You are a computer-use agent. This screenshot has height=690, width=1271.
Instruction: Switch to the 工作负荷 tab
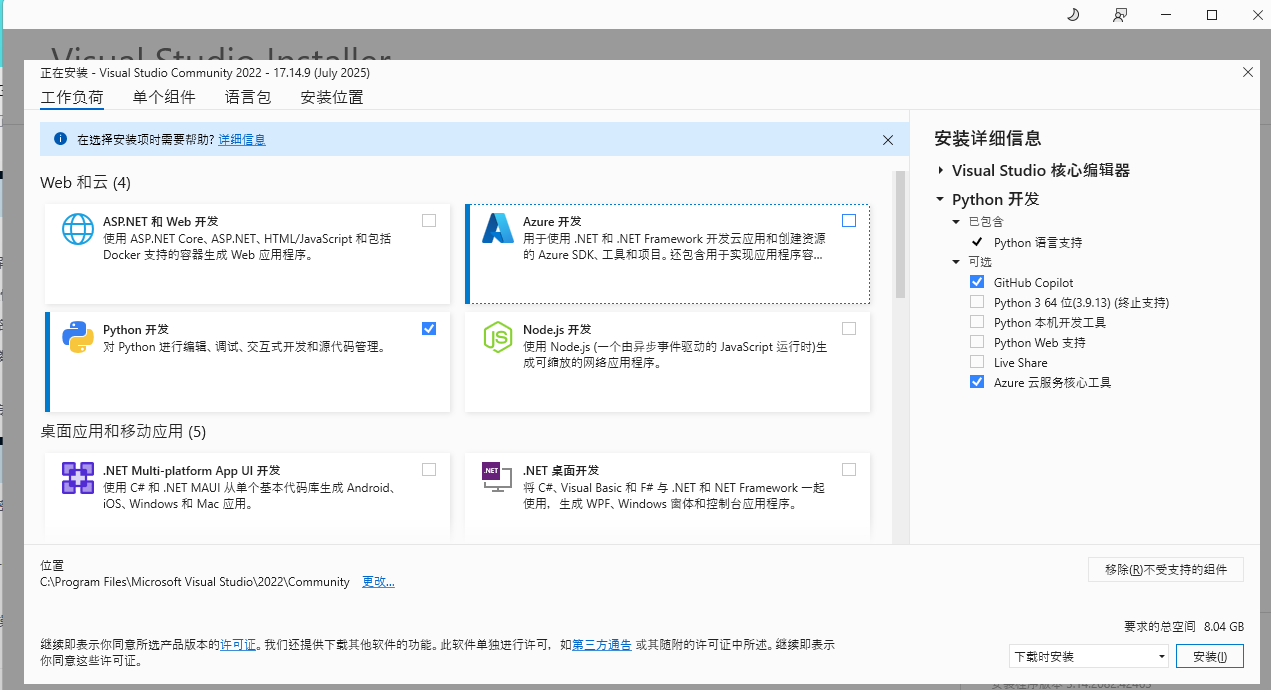[72, 98]
